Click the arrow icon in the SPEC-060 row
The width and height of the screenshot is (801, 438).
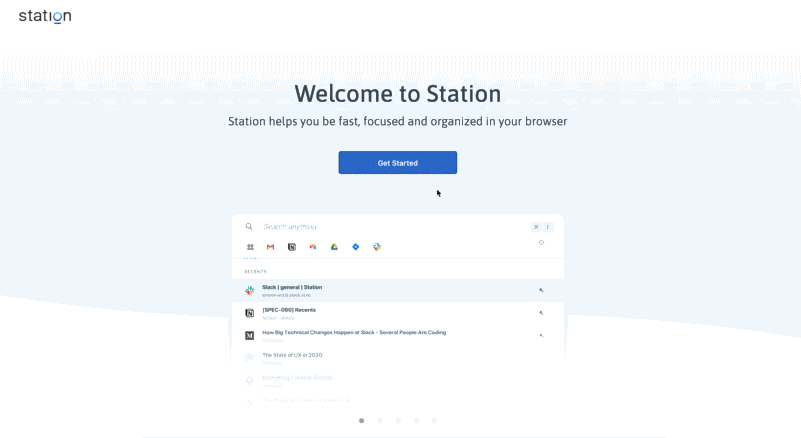tap(541, 313)
